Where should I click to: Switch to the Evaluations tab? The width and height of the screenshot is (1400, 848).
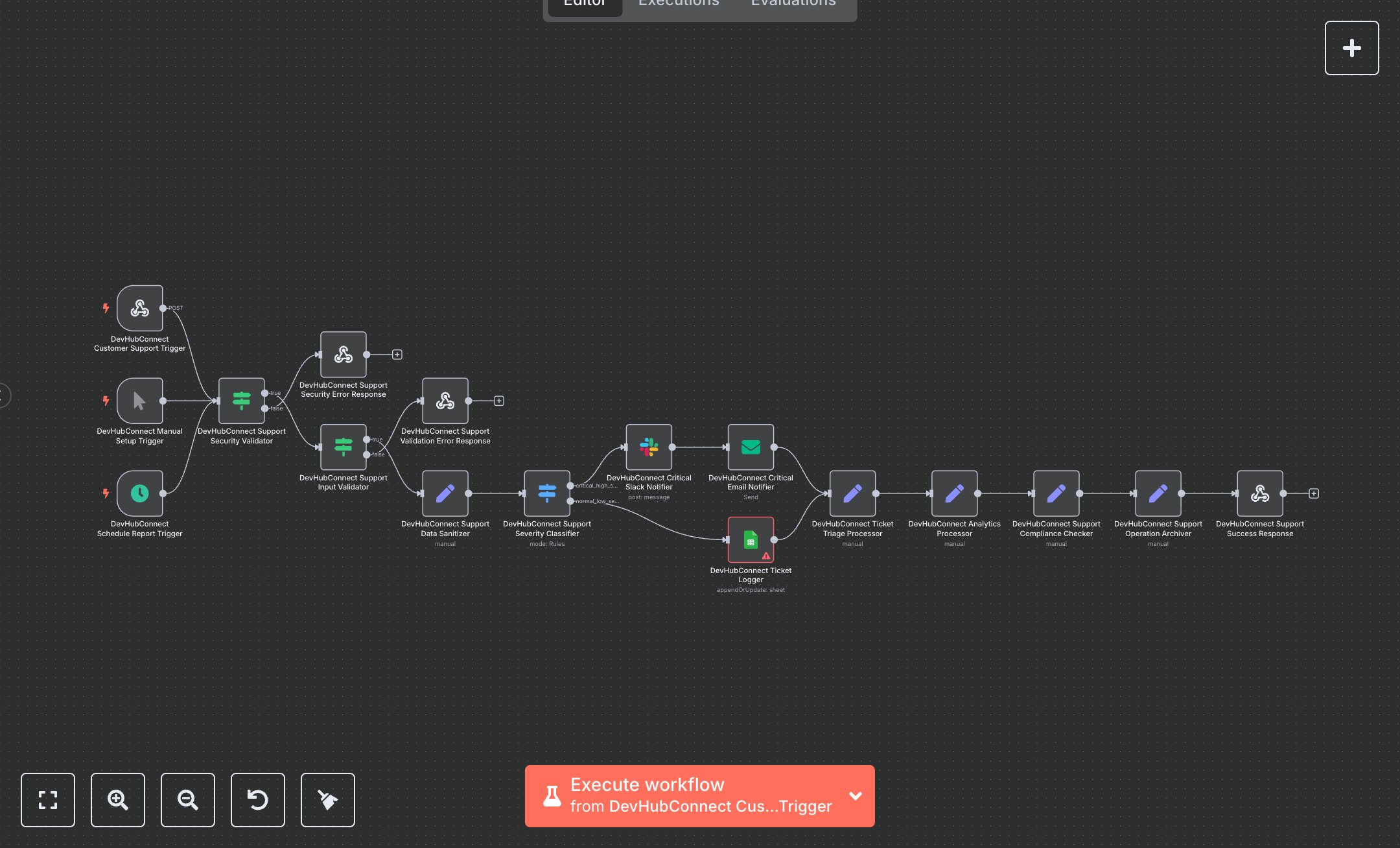(792, 4)
